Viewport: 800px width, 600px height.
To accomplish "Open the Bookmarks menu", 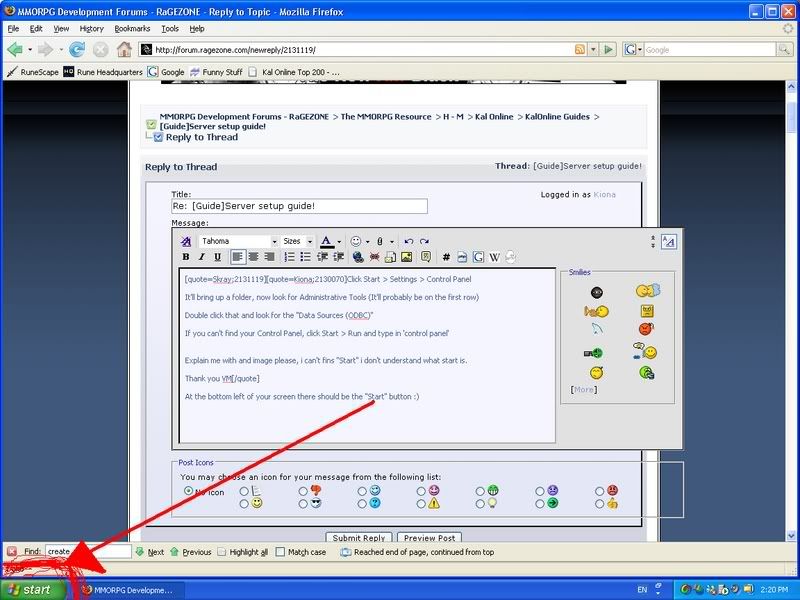I will 131,29.
